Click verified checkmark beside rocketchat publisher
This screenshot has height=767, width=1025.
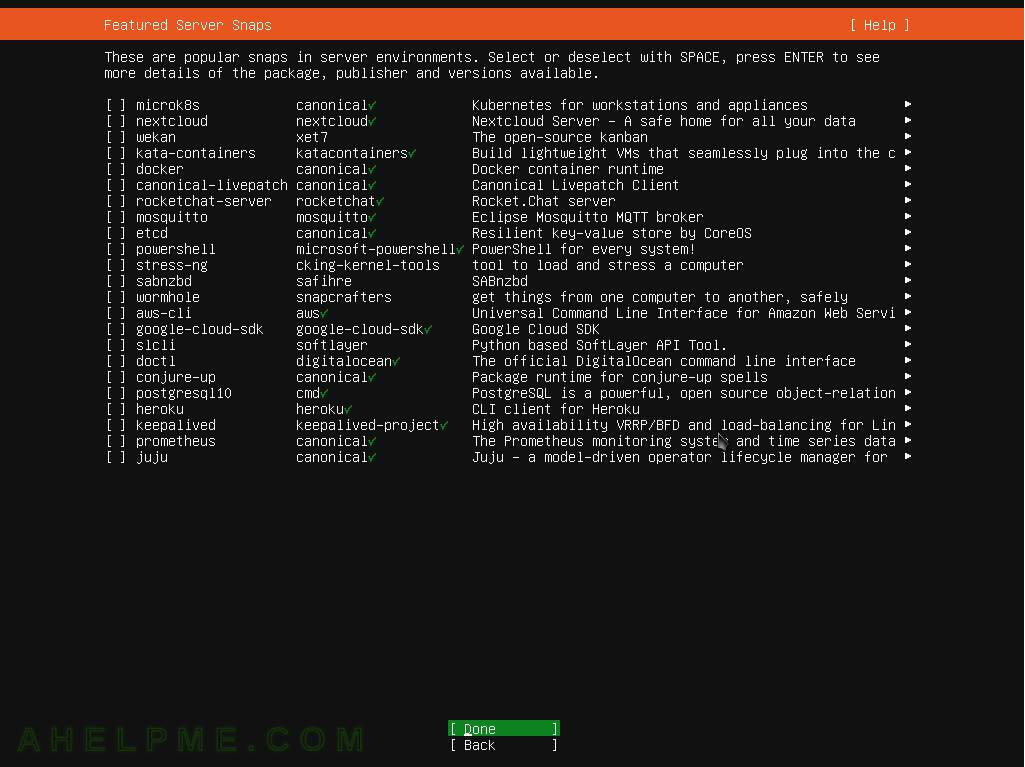(380, 201)
